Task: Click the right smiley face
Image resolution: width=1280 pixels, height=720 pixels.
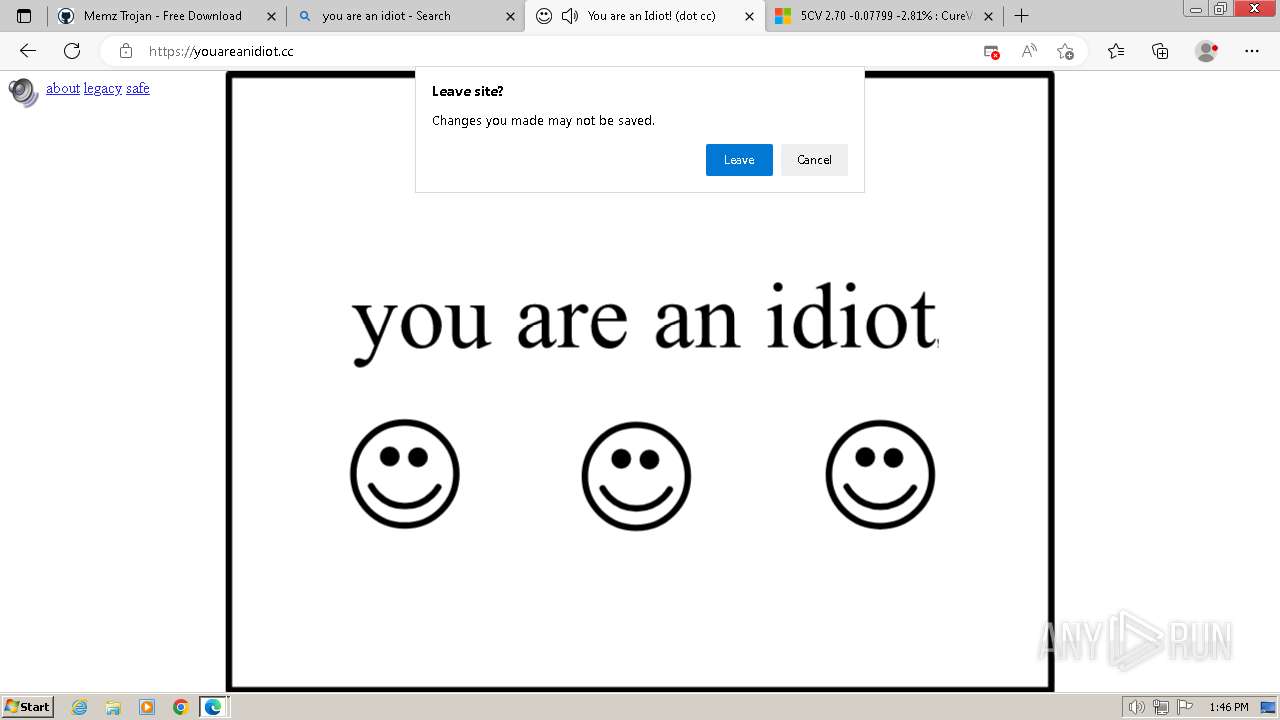Action: [x=880, y=474]
